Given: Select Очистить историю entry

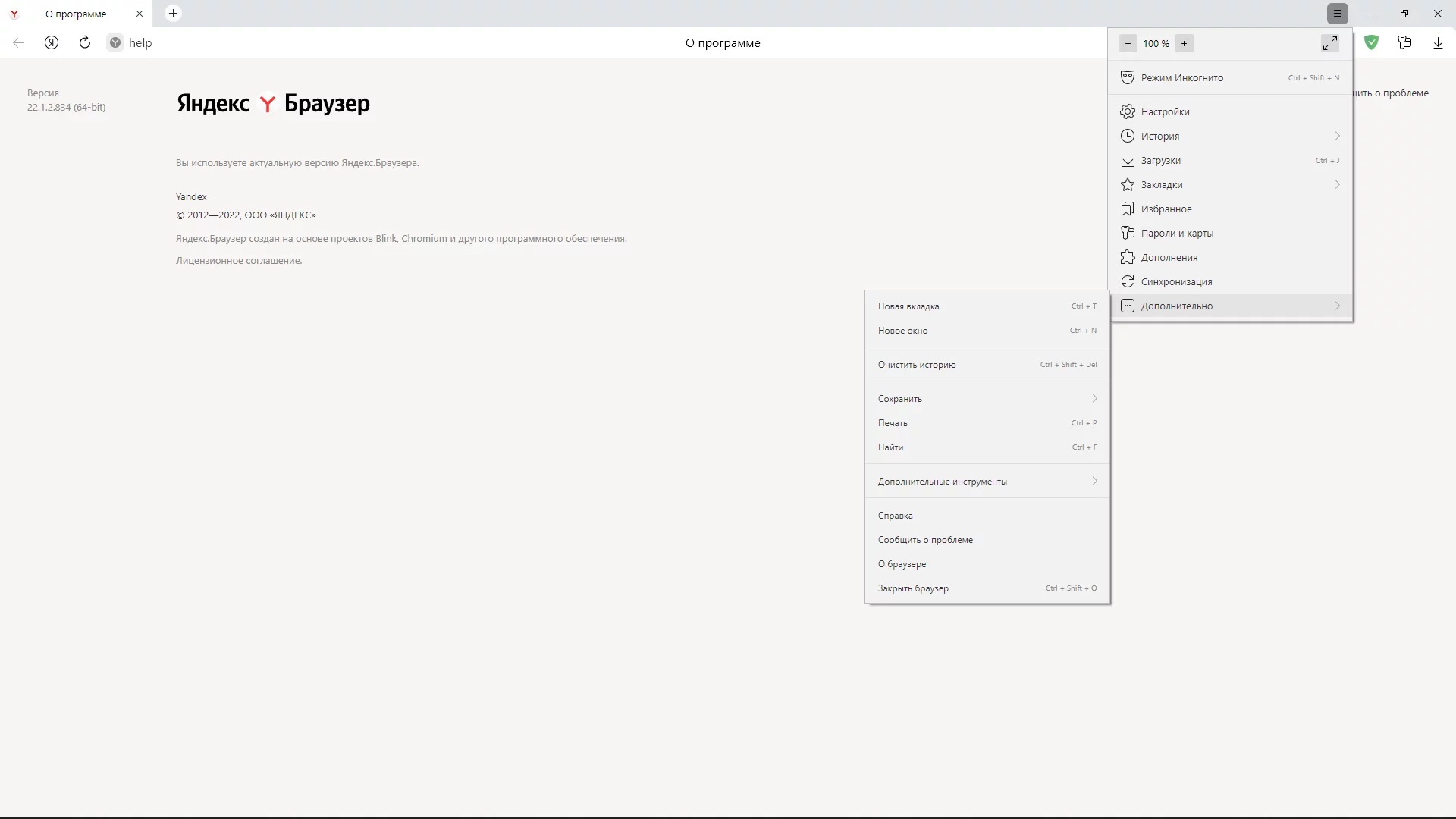Looking at the screenshot, I should pyautogui.click(x=987, y=365).
